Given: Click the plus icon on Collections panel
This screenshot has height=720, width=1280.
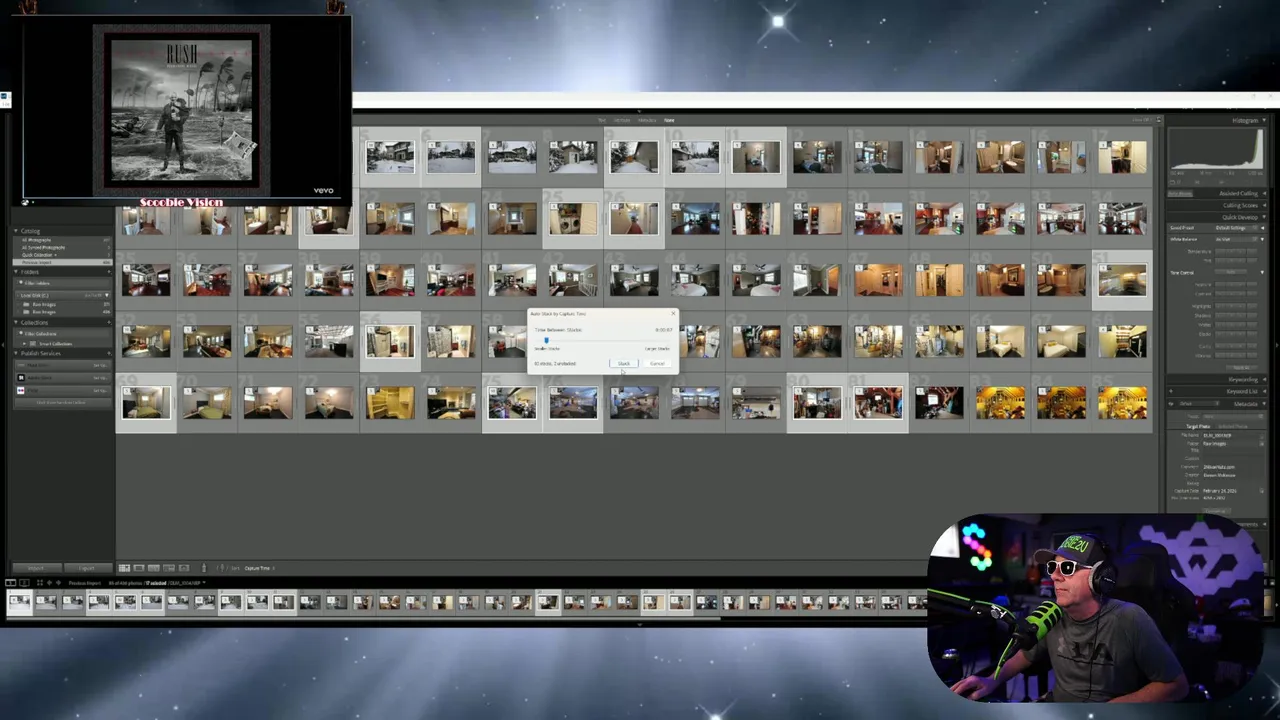Looking at the screenshot, I should pyautogui.click(x=109, y=322).
